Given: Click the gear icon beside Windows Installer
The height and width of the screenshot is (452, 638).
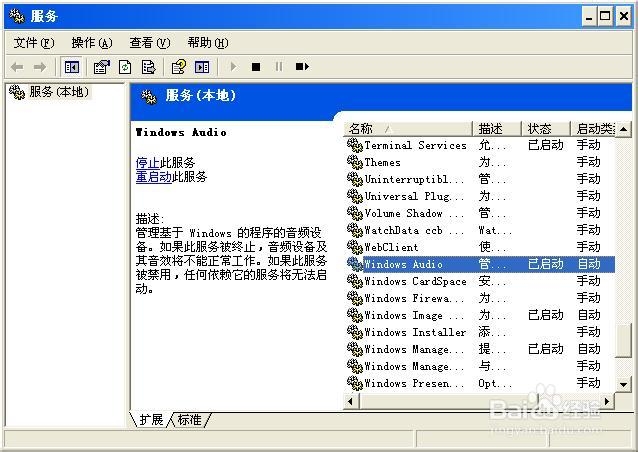Looking at the screenshot, I should click(x=355, y=332).
